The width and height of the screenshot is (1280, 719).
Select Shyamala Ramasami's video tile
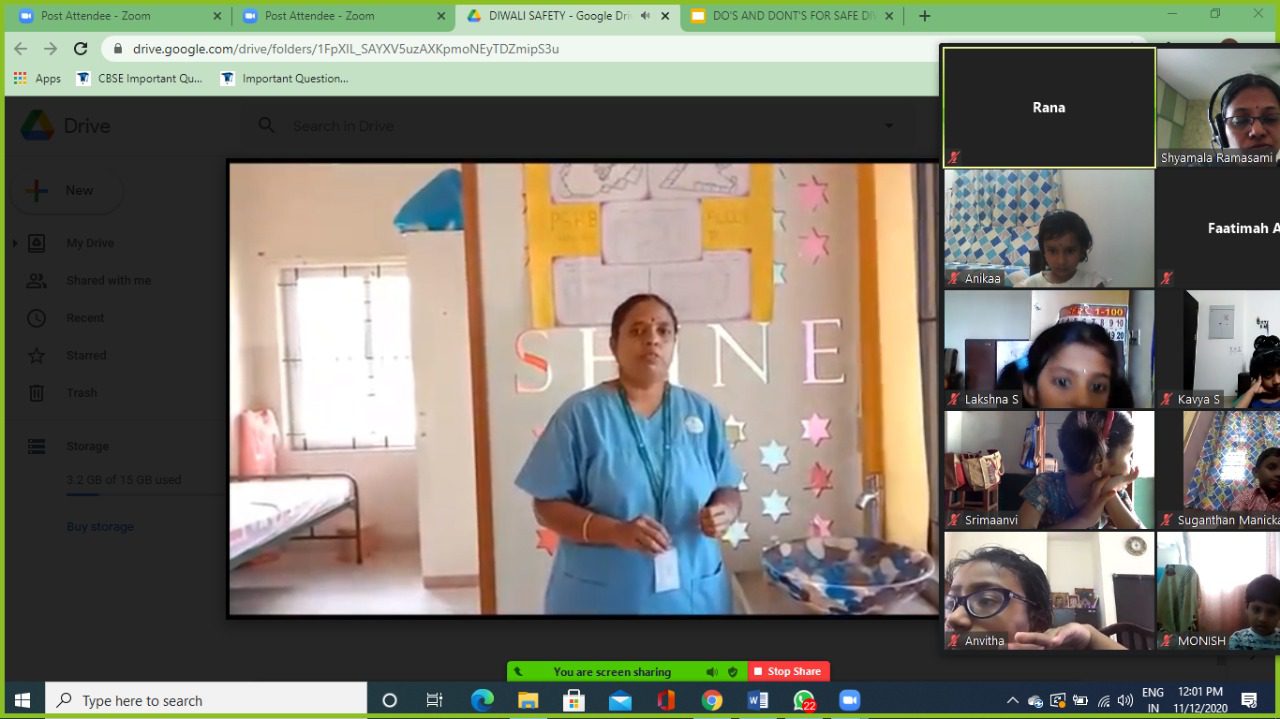coord(1218,107)
